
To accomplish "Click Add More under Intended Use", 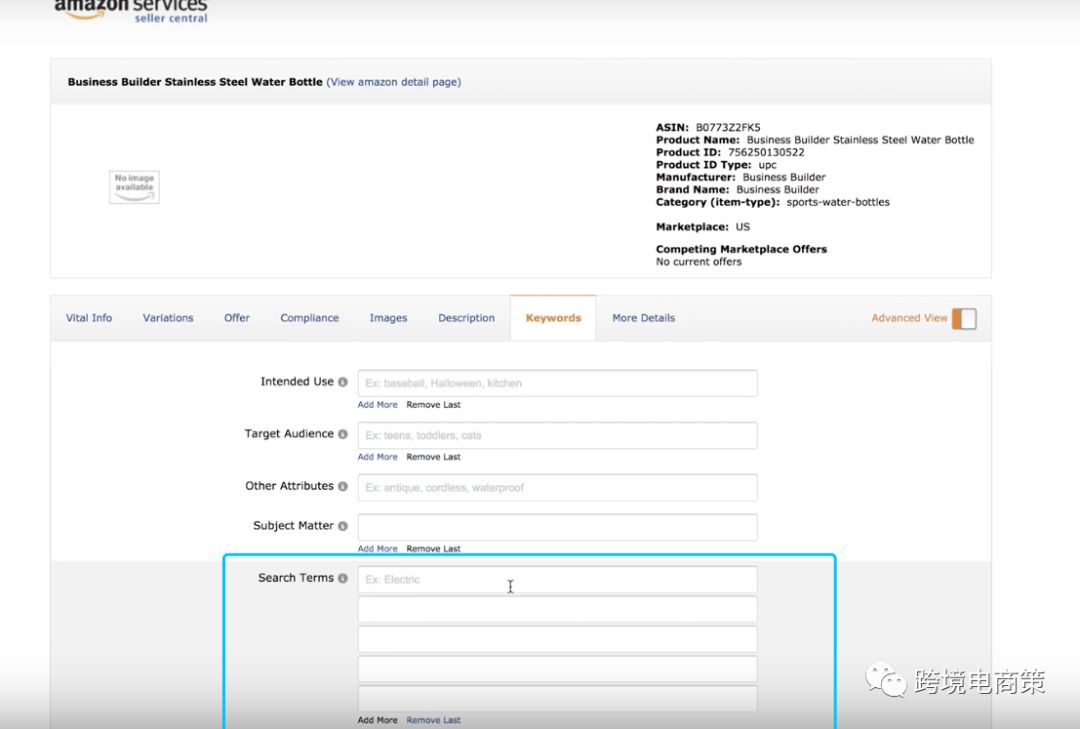I will [377, 405].
